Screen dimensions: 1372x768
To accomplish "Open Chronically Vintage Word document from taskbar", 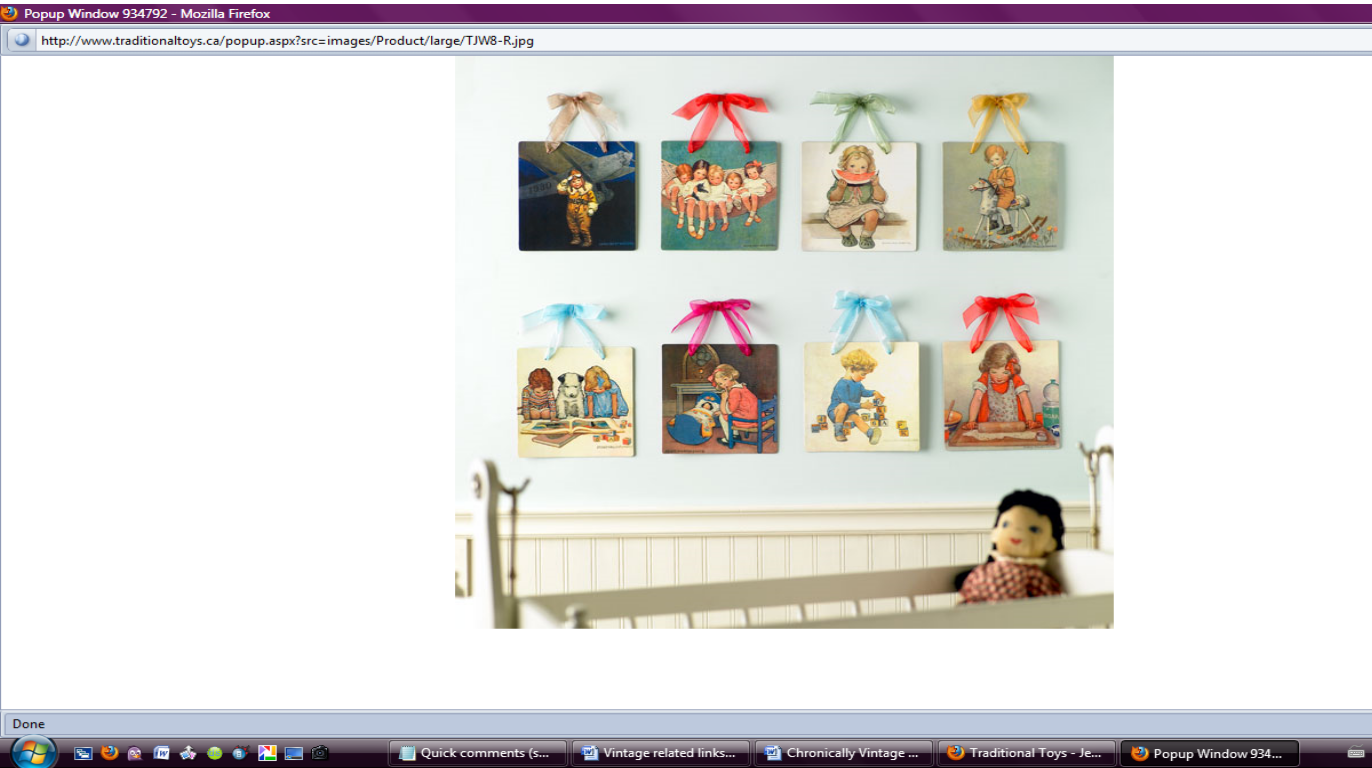I will (x=844, y=753).
